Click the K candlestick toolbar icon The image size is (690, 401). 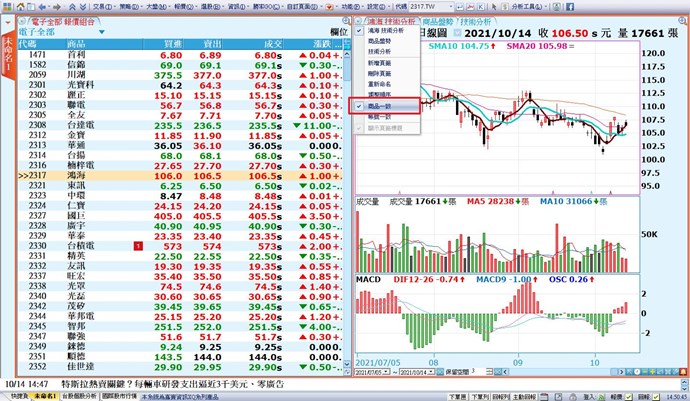(481, 7)
